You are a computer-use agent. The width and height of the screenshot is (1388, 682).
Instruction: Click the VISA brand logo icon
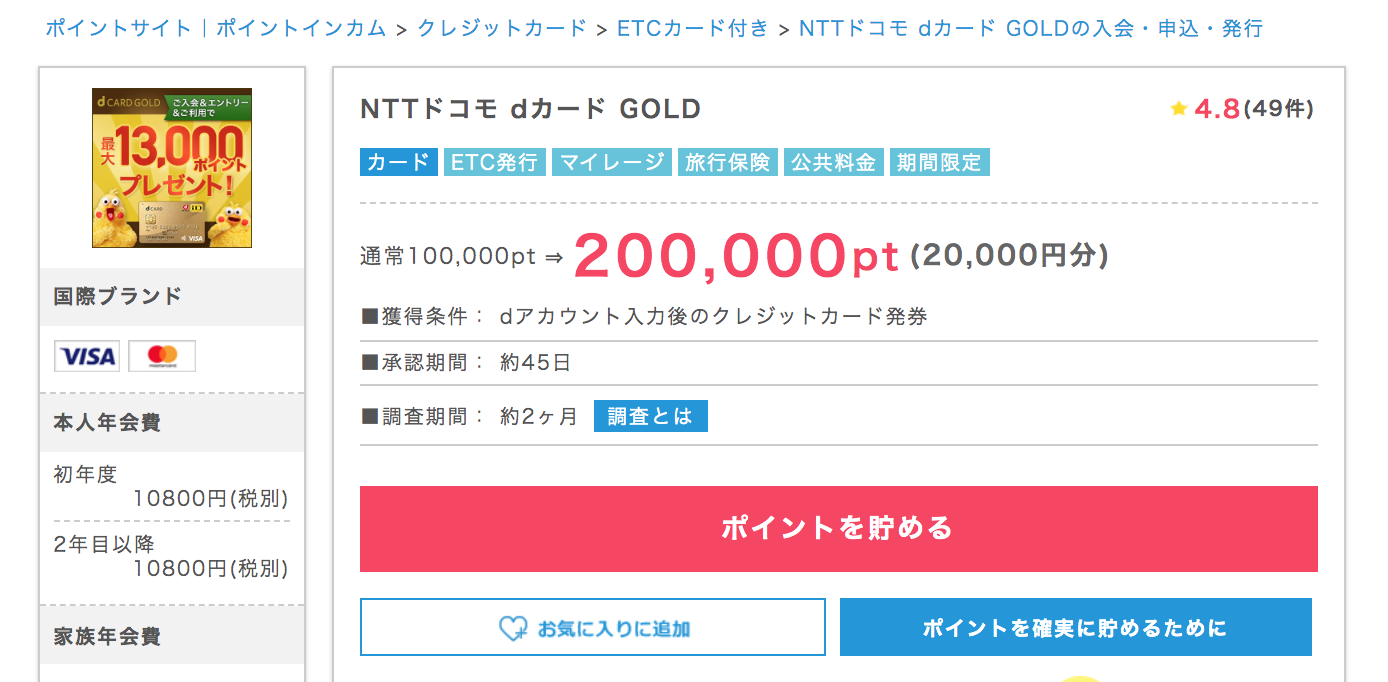point(87,356)
